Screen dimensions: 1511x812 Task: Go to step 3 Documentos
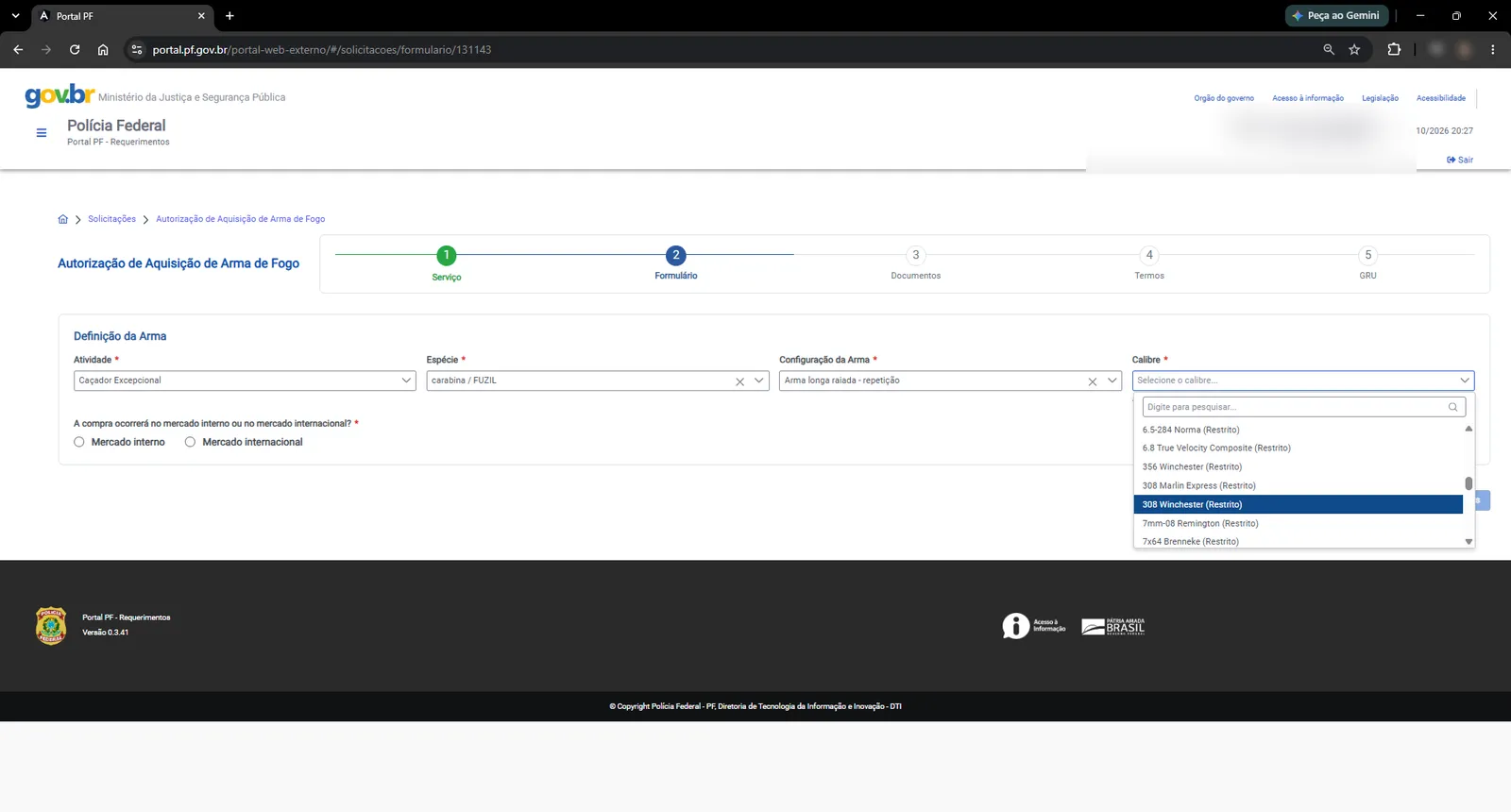point(915,256)
